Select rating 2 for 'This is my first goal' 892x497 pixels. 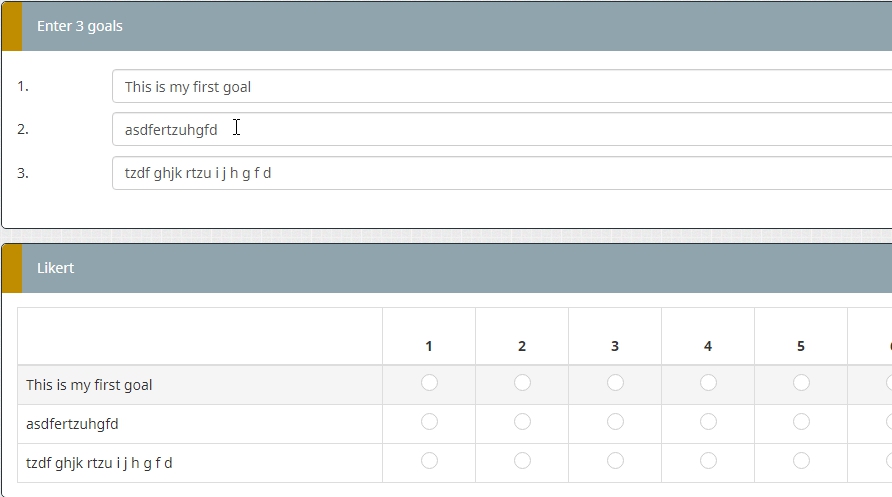coord(522,383)
